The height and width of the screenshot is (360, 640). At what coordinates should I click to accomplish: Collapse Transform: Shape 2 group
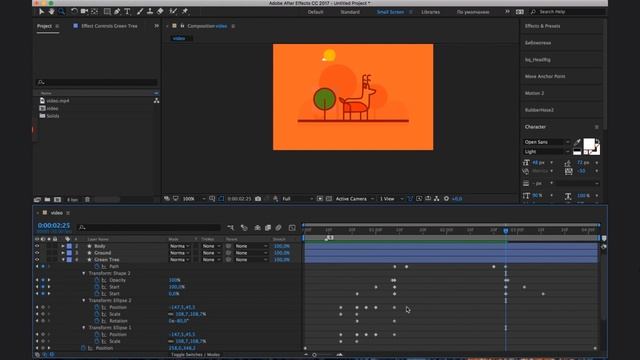pyautogui.click(x=84, y=273)
